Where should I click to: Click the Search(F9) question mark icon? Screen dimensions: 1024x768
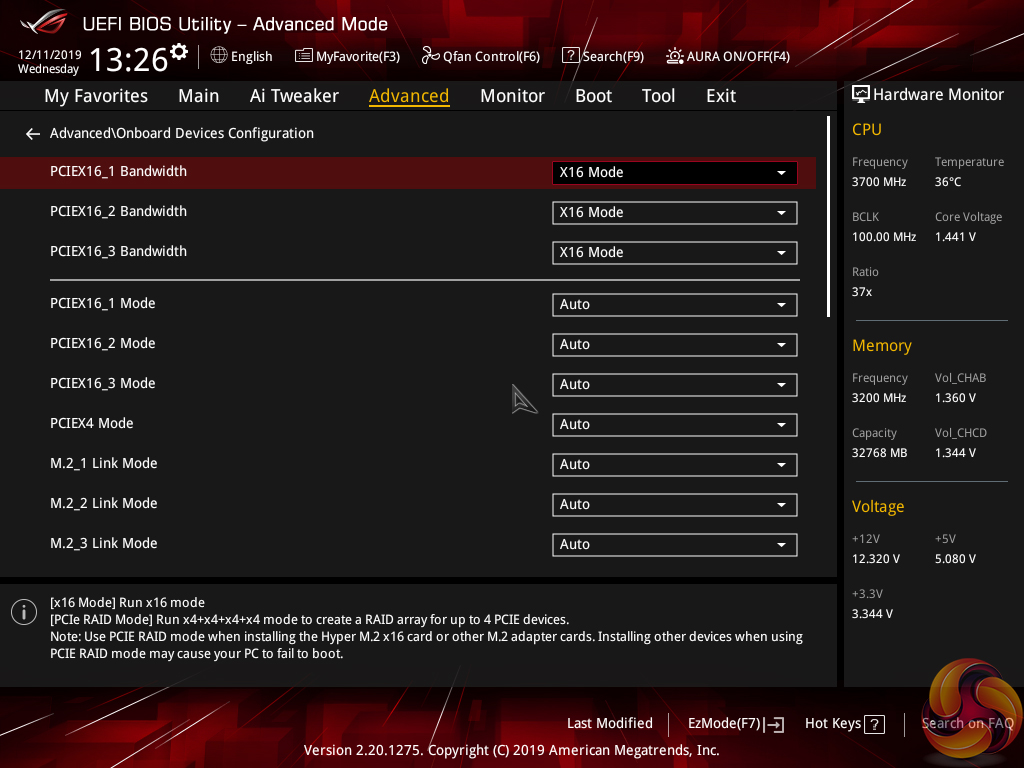(x=570, y=56)
